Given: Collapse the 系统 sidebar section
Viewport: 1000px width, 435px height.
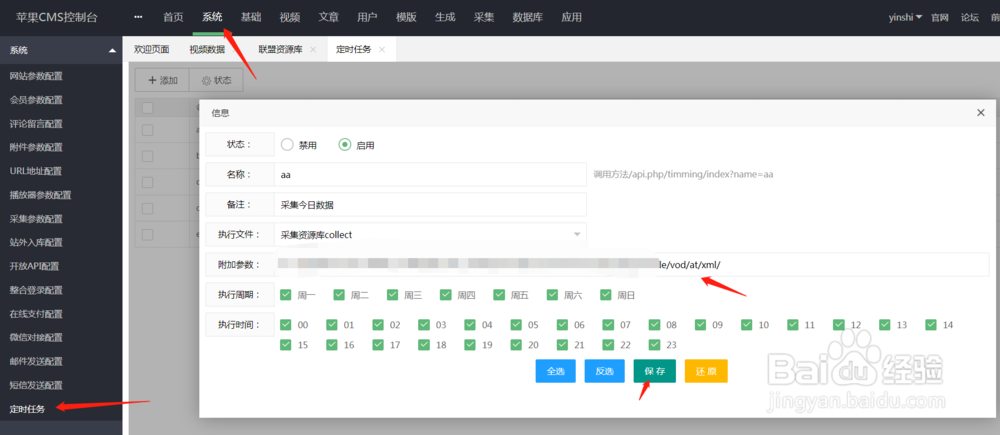Looking at the screenshot, I should (112, 50).
